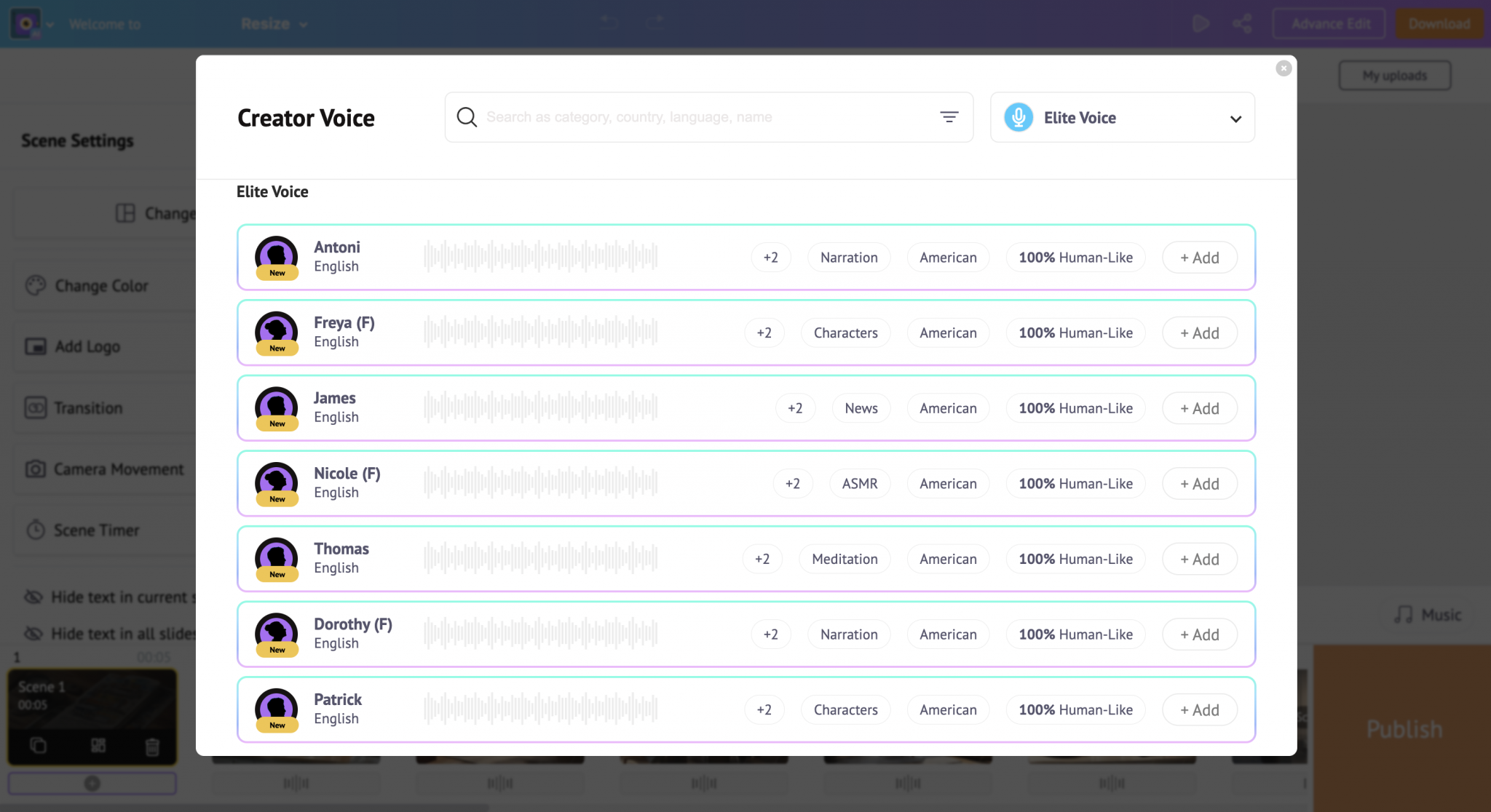Add the Freya voice
Viewport: 1491px width, 812px height.
(1199, 333)
